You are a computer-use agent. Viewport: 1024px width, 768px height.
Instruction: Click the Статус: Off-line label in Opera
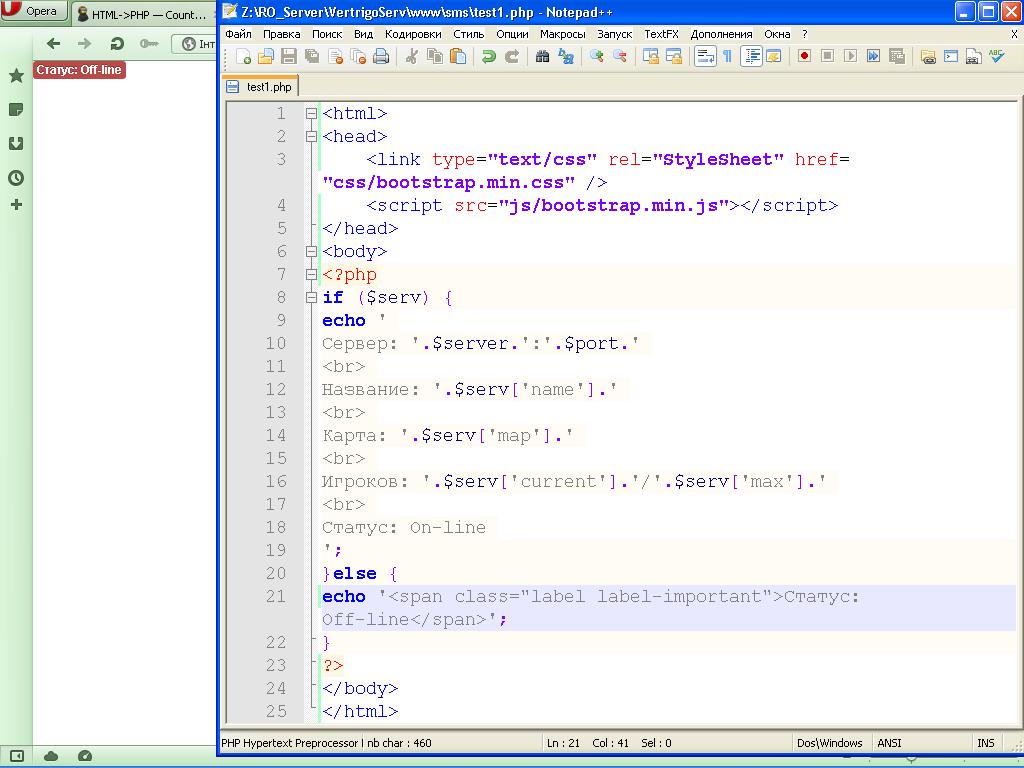point(79,70)
